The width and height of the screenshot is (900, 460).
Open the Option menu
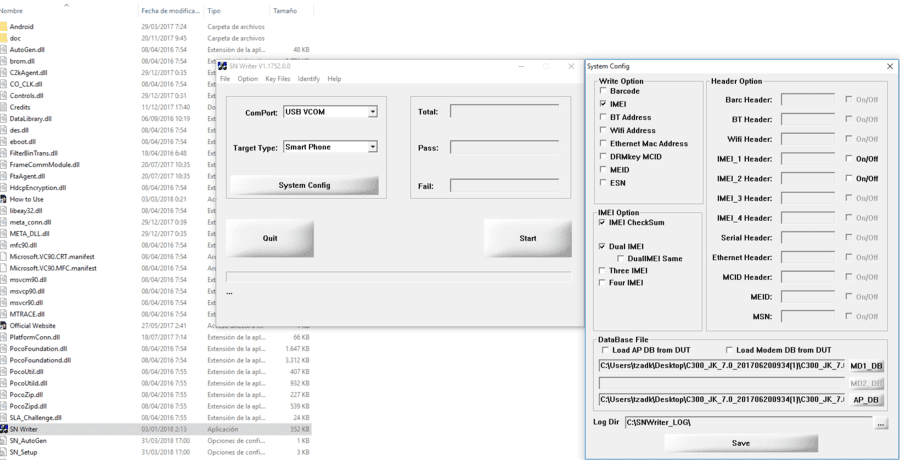pos(248,79)
